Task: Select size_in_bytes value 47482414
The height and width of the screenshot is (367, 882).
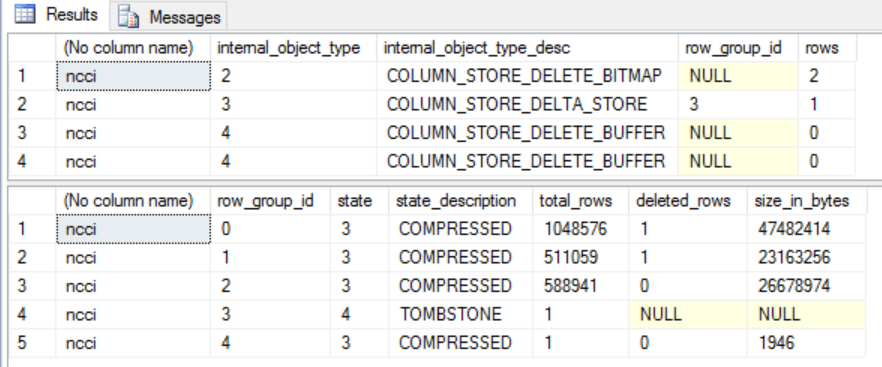Action: (x=807, y=229)
